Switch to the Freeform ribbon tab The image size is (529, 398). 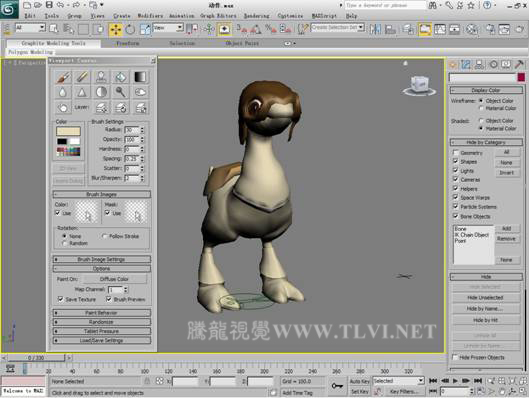coord(128,43)
